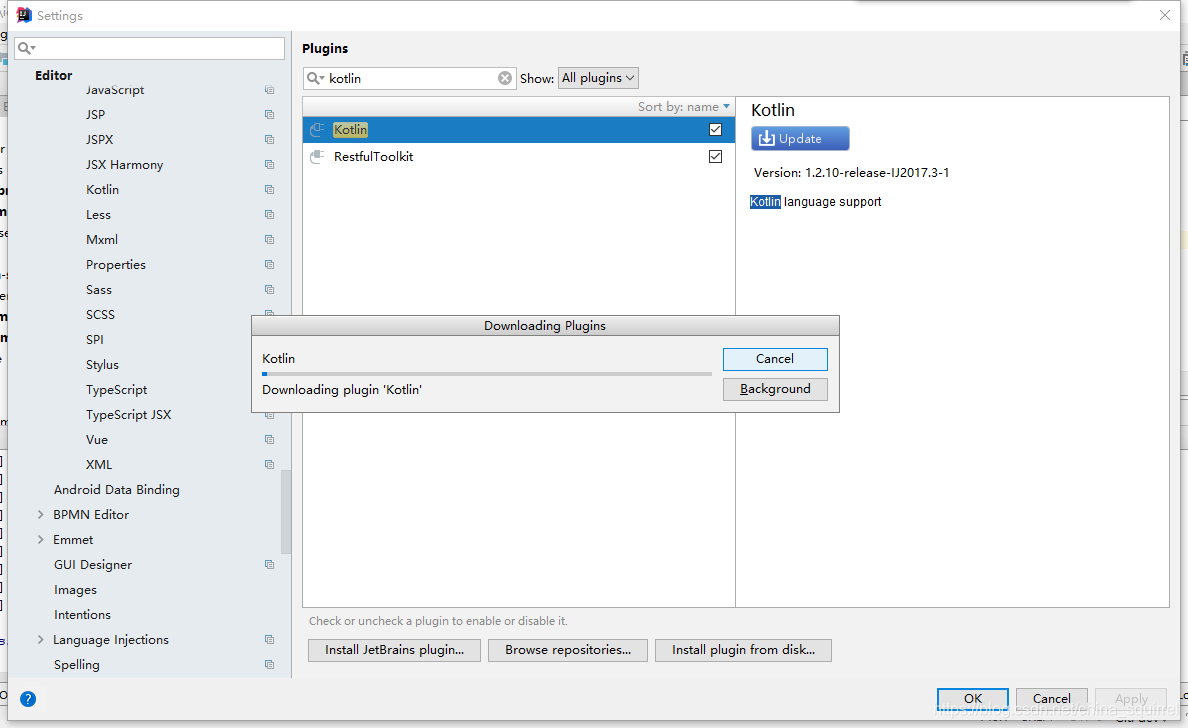Expand the Language Injections node

[x=41, y=639]
